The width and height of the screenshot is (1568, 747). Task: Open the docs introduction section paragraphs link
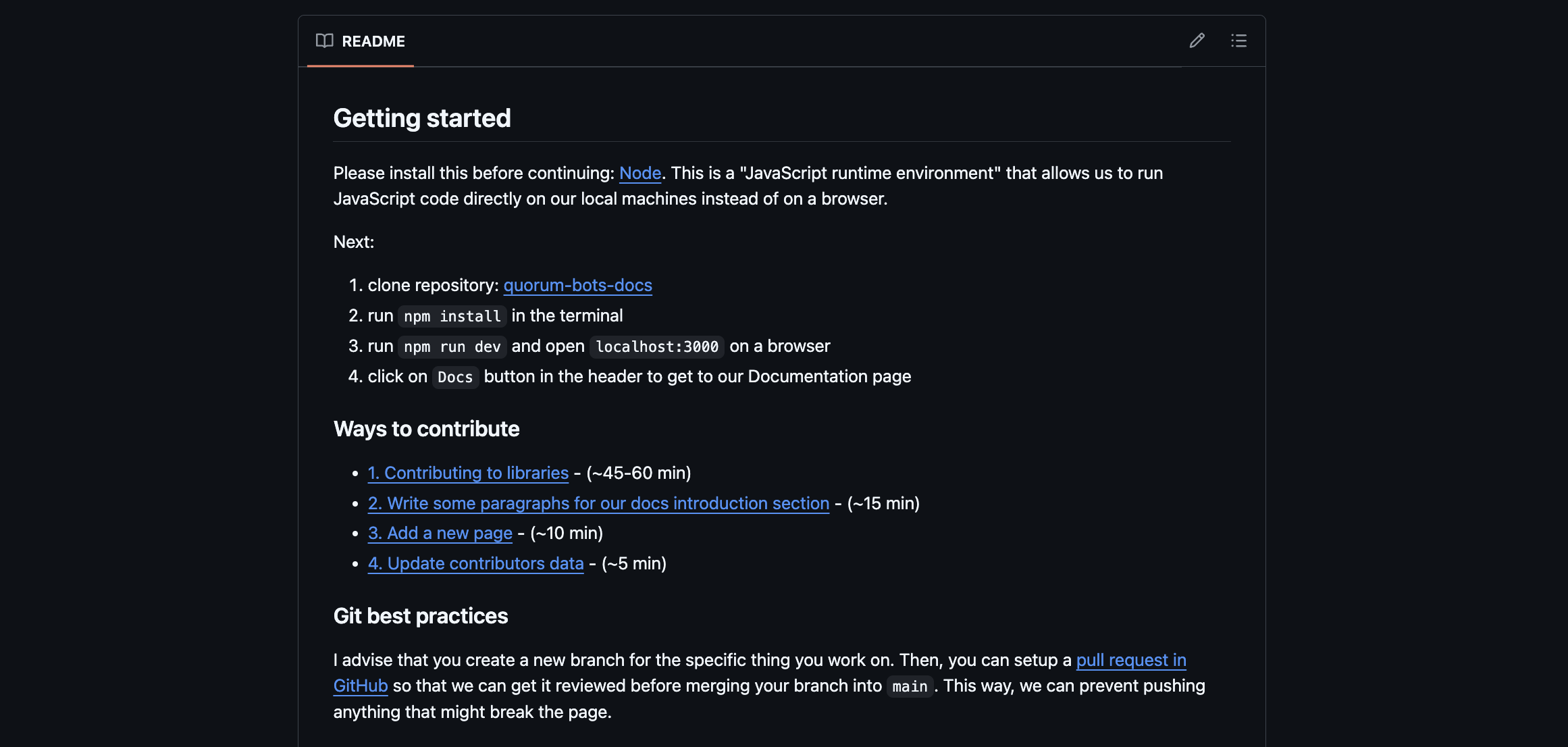tap(598, 503)
